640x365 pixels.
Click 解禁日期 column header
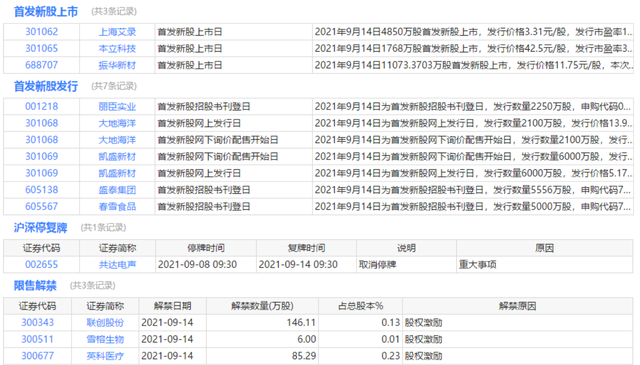pos(173,306)
